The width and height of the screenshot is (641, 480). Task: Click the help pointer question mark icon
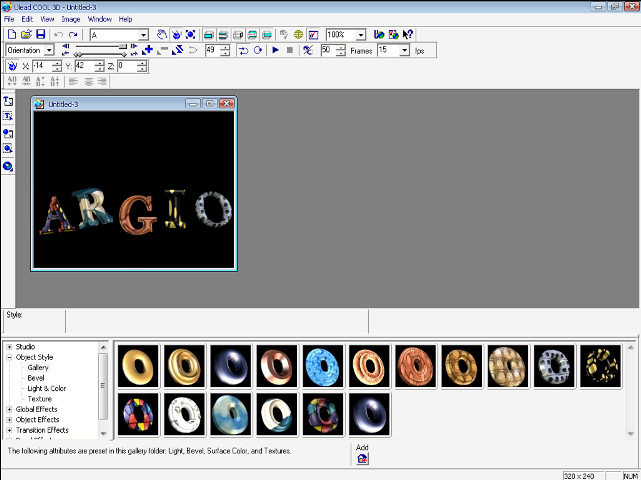tap(408, 35)
